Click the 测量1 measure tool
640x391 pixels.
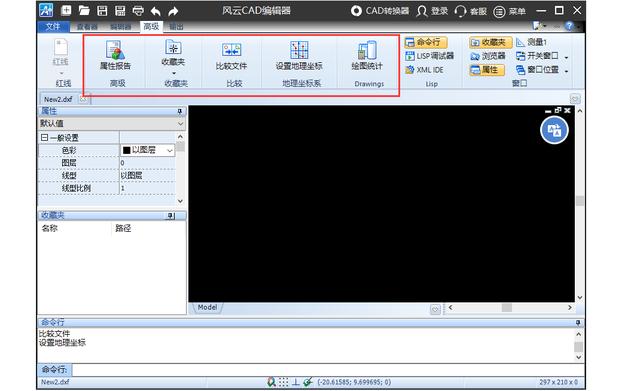531,42
